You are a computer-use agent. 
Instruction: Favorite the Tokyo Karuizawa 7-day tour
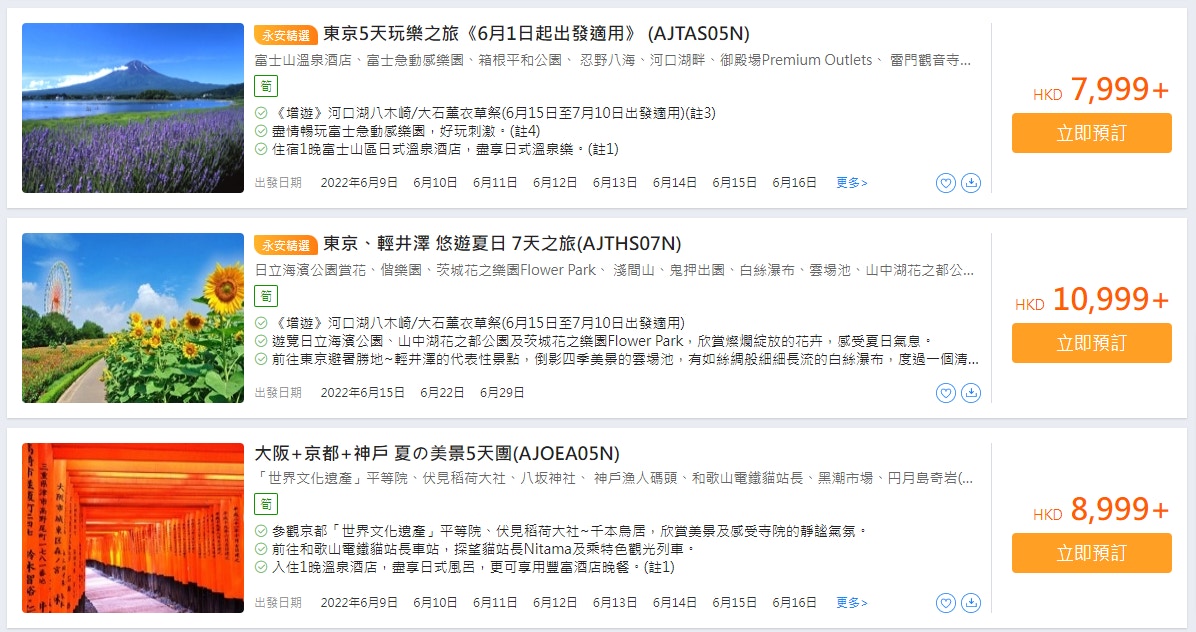946,393
